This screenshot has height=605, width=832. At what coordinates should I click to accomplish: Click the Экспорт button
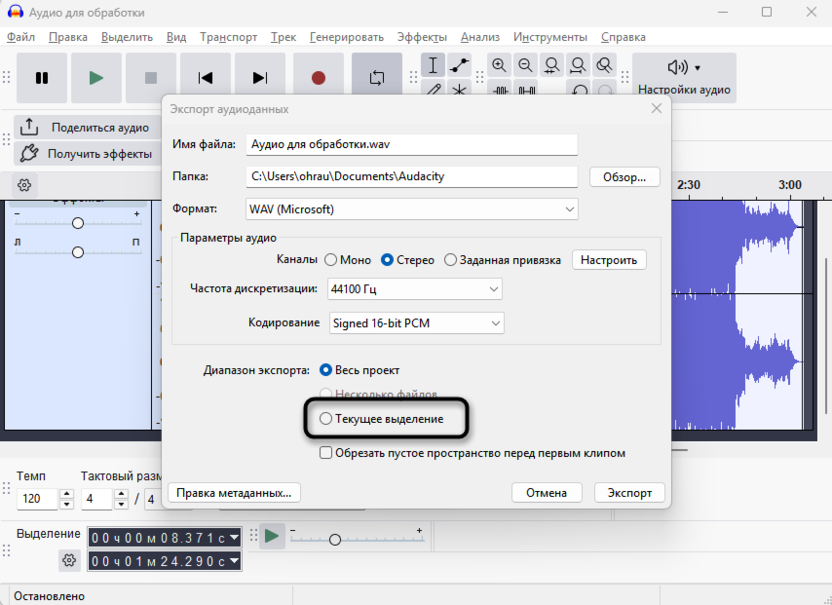629,493
